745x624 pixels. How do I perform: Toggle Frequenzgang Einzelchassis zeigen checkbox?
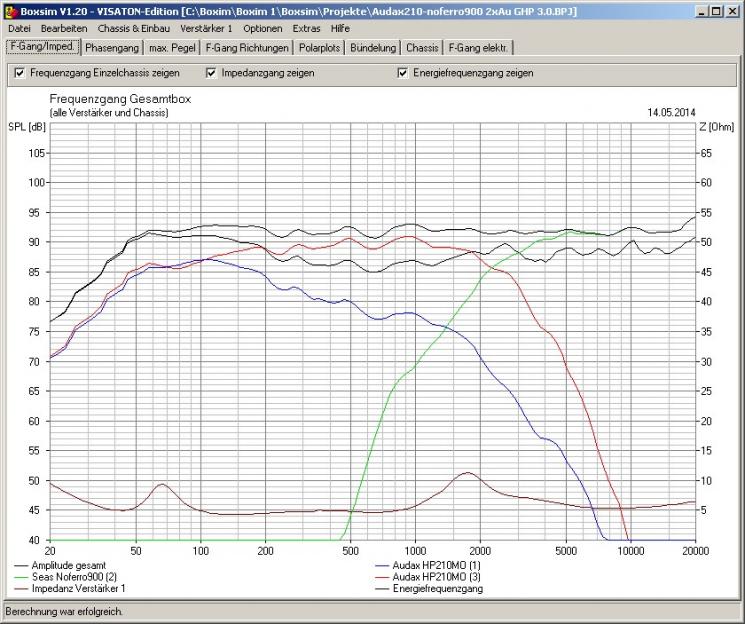click(19, 73)
